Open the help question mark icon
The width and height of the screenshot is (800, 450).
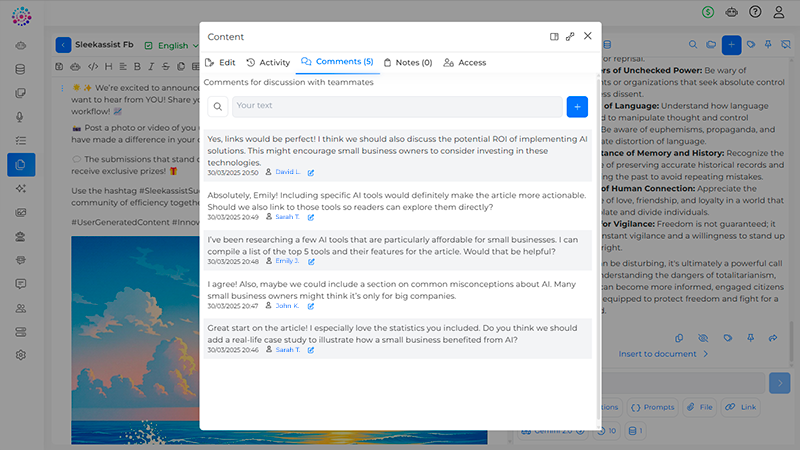point(755,12)
